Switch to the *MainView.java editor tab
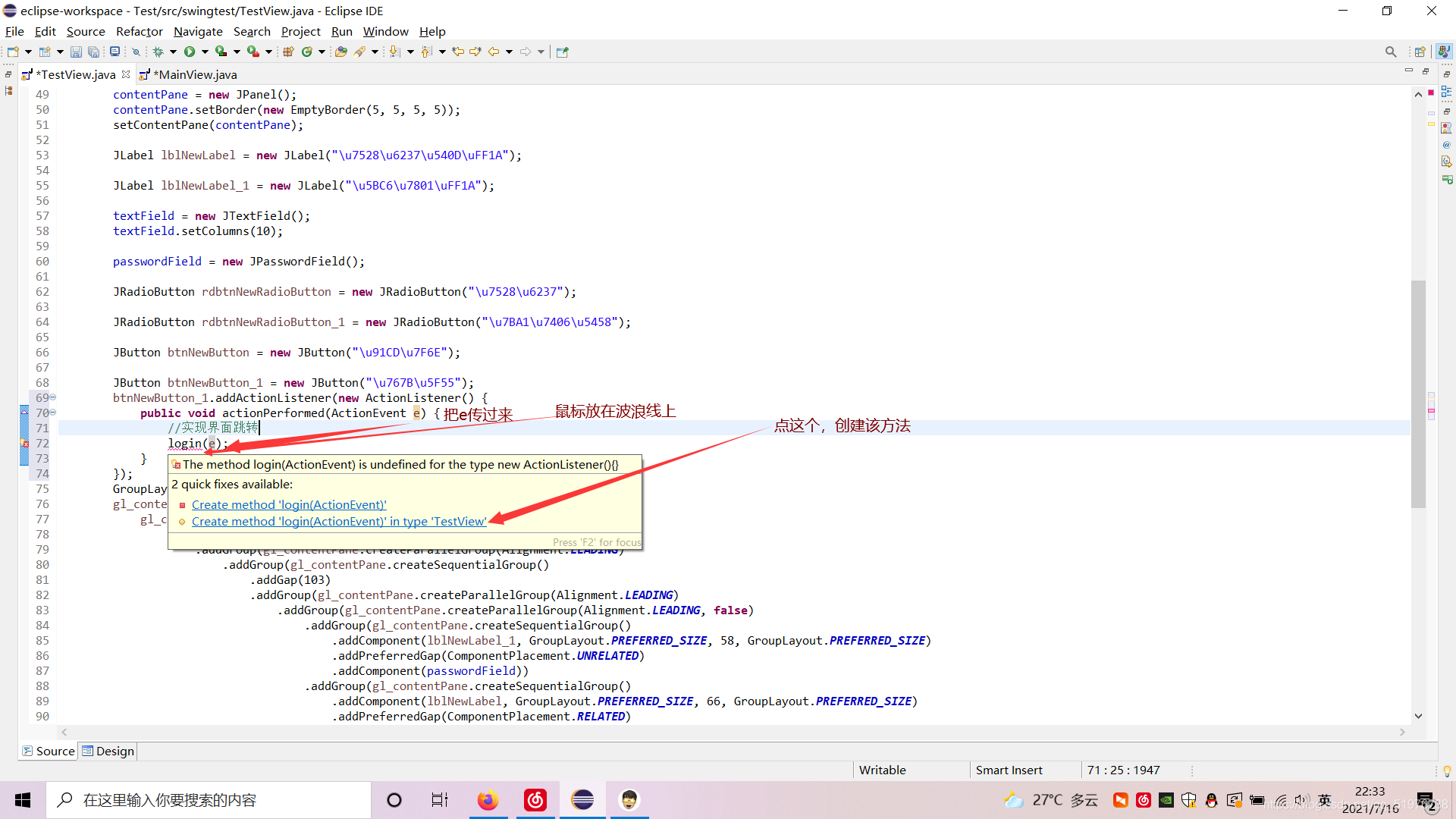The image size is (1456, 819). (194, 74)
